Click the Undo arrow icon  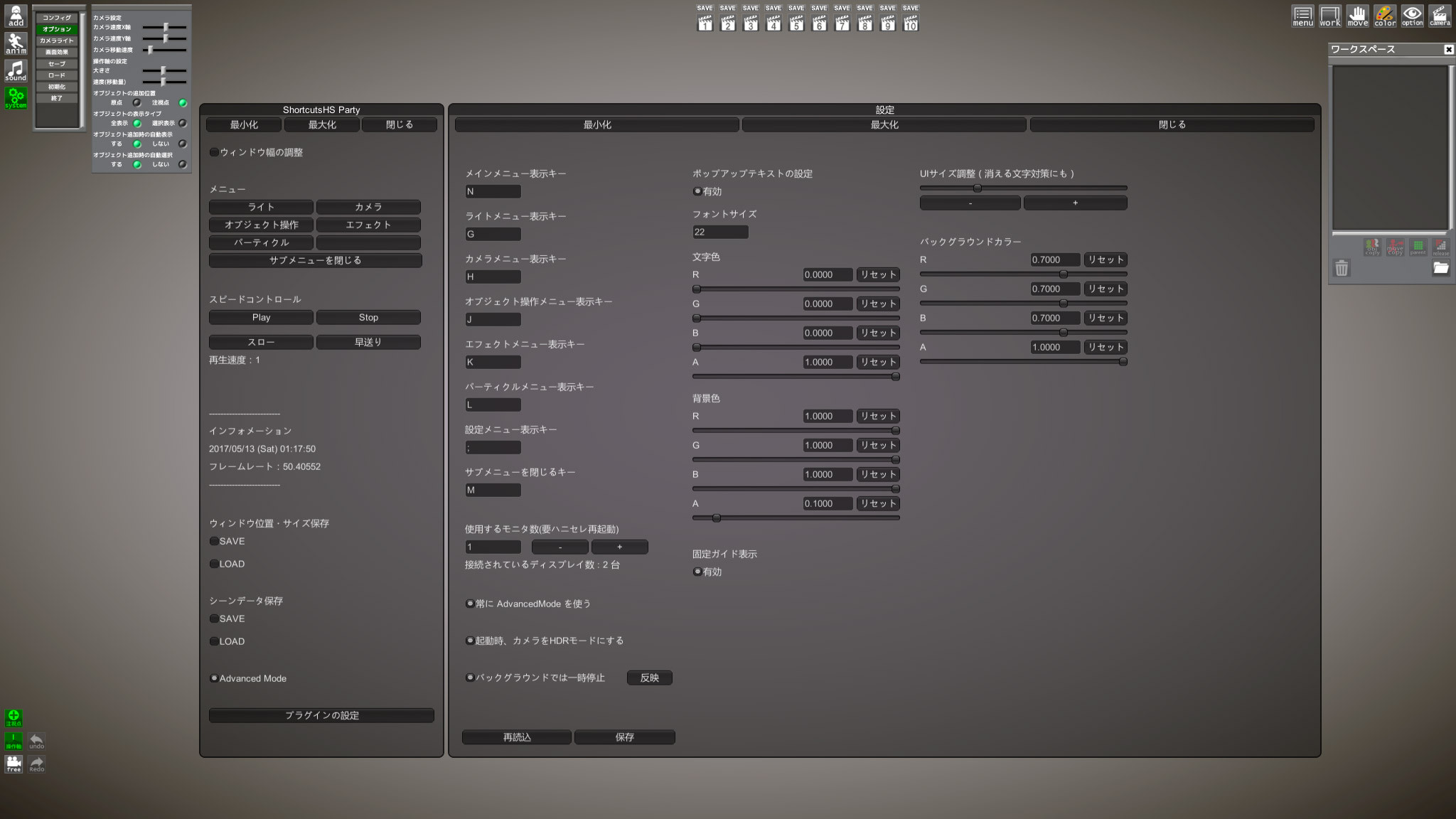[x=36, y=741]
